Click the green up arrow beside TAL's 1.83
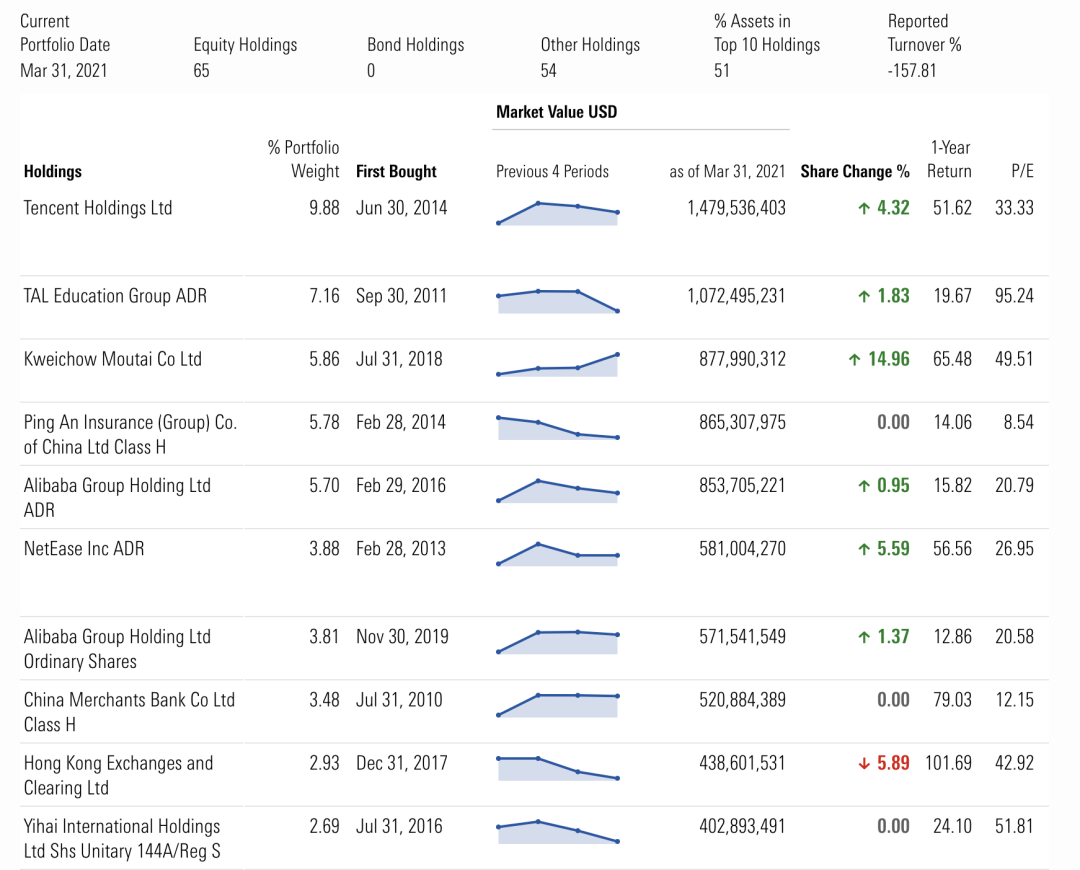The image size is (1080, 870). 864,296
